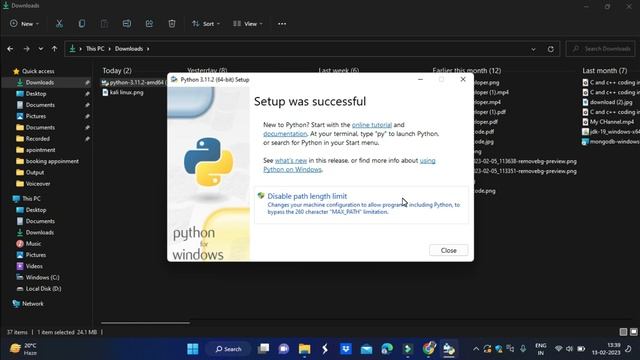
Task: Click horizontal scrollbar in file list
Action: pyautogui.click(x=145, y=323)
